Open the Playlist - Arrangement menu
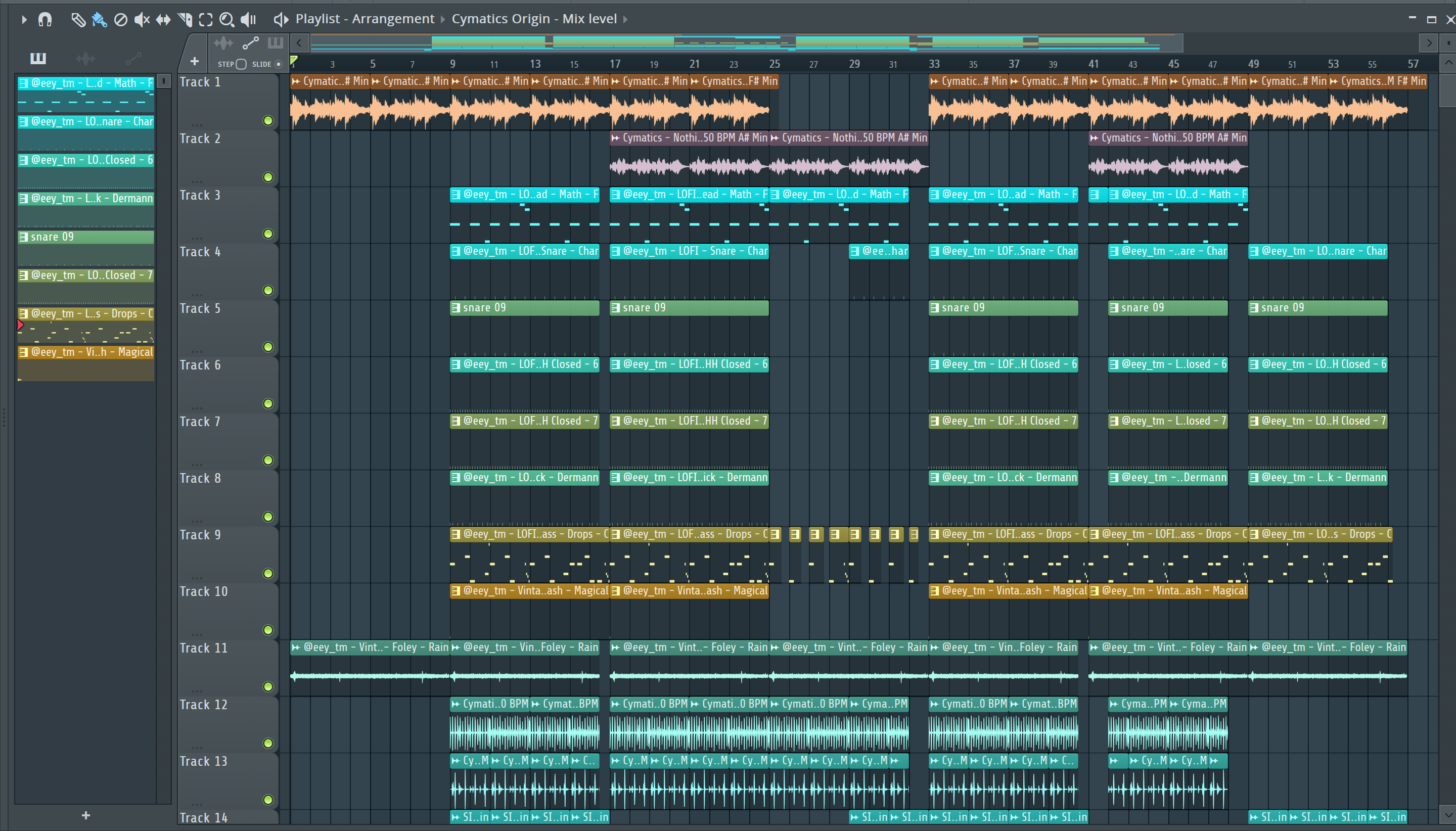Viewport: 1456px width, 831px height. 365,19
